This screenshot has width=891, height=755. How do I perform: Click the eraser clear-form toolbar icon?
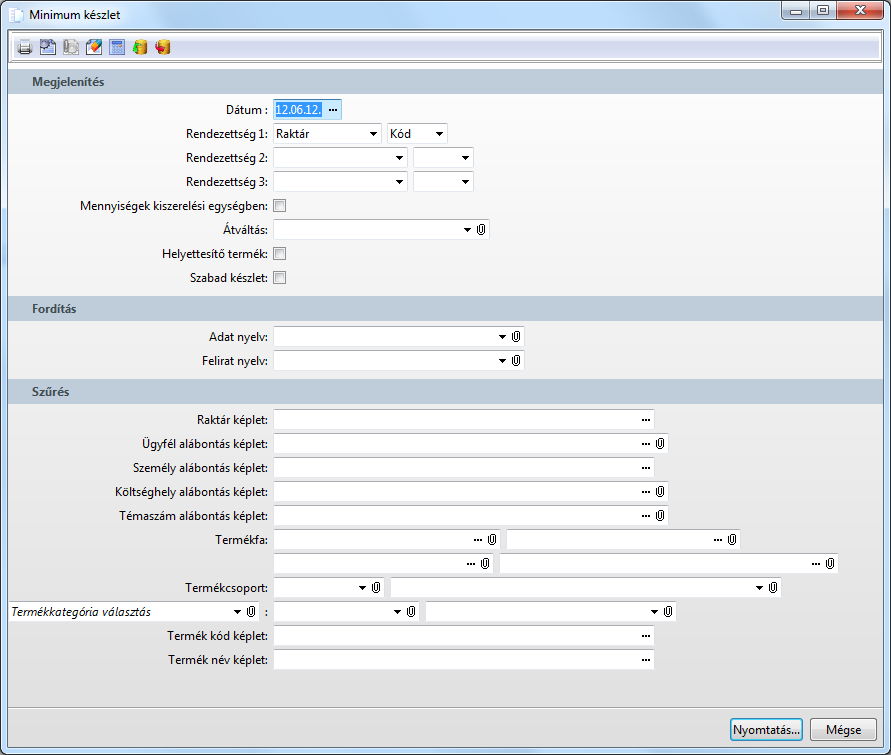point(94,47)
